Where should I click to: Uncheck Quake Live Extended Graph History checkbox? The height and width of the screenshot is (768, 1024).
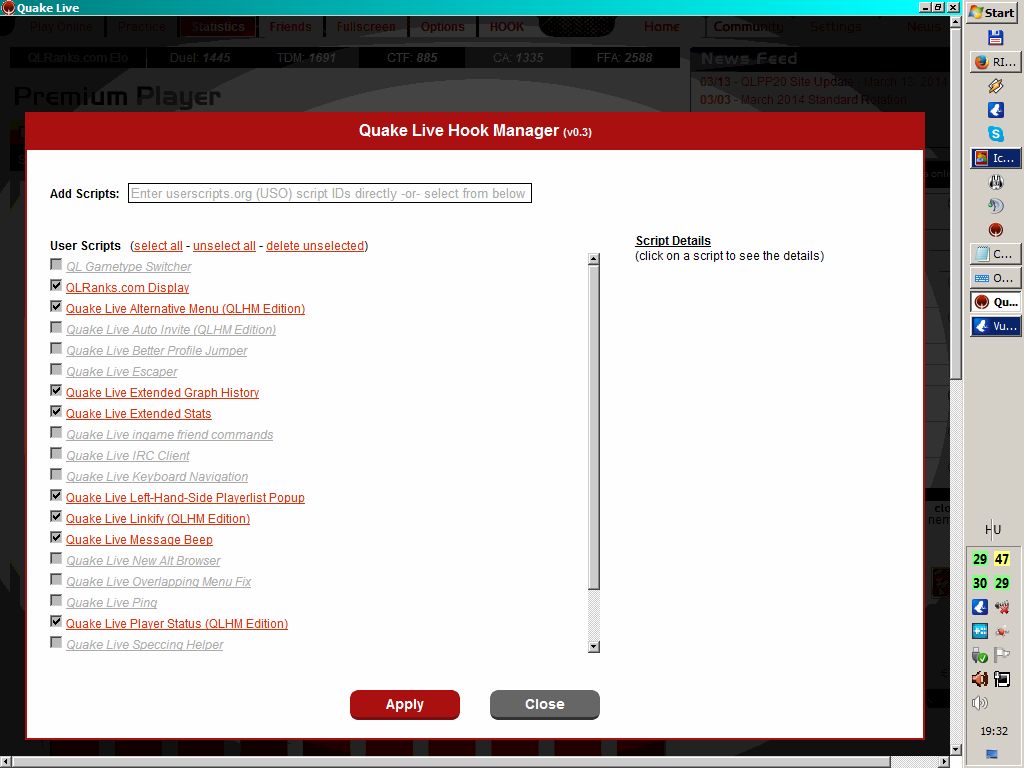pyautogui.click(x=56, y=391)
